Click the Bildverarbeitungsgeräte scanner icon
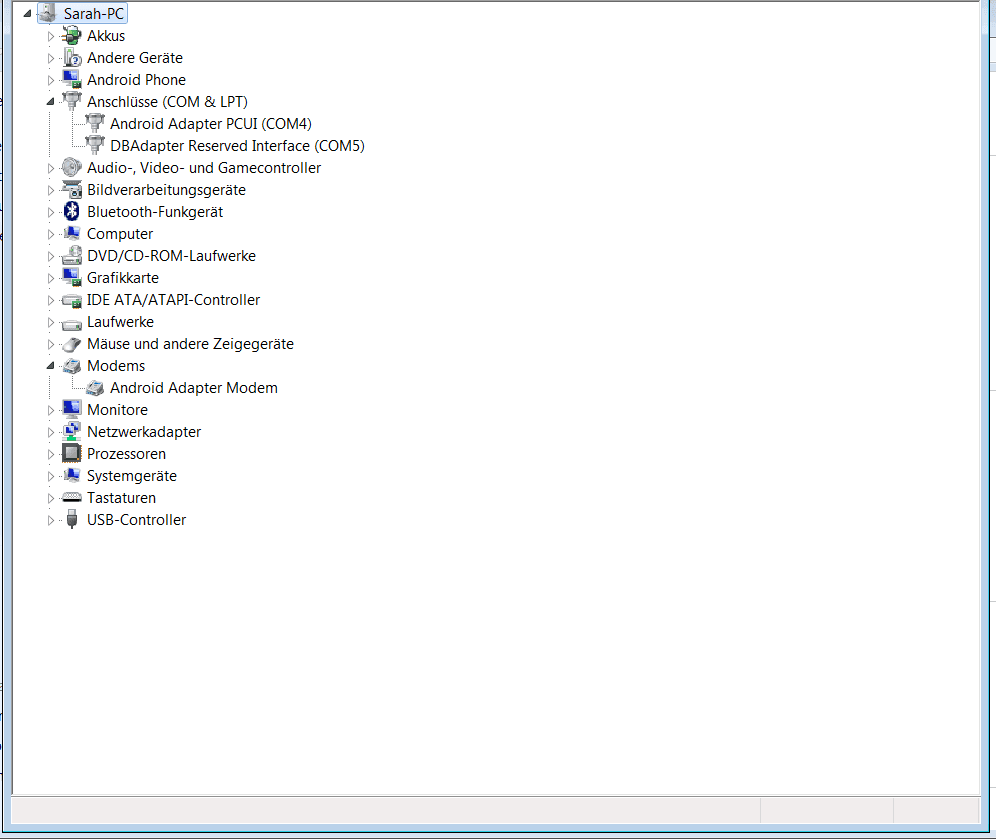 72,189
